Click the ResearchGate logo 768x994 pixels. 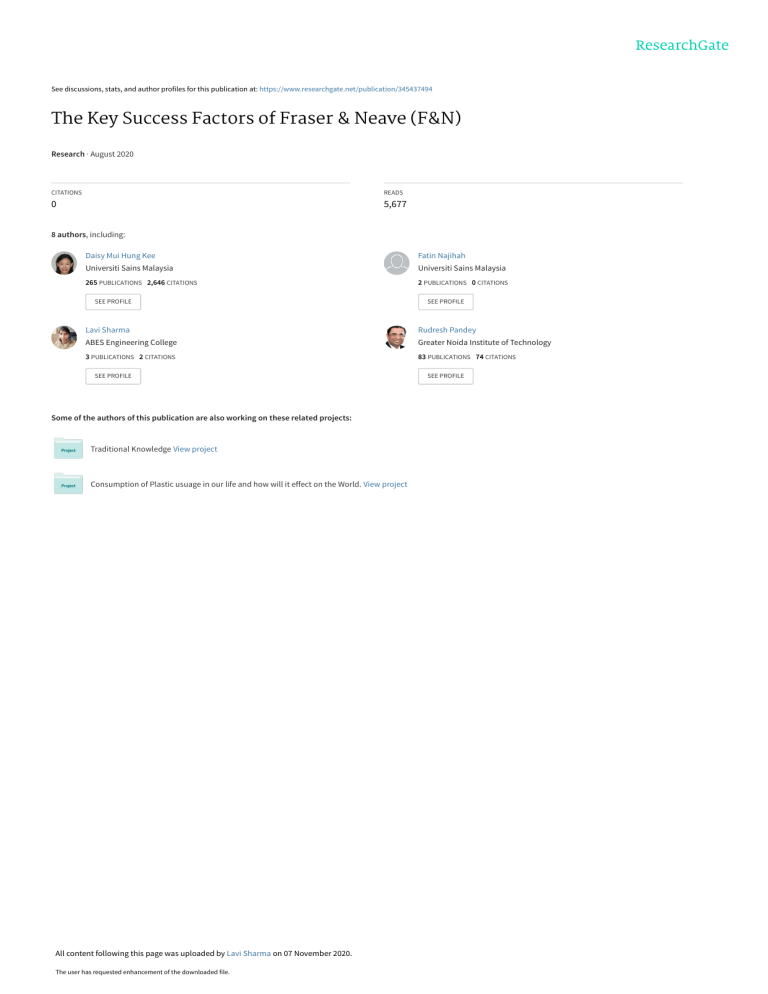click(x=684, y=45)
